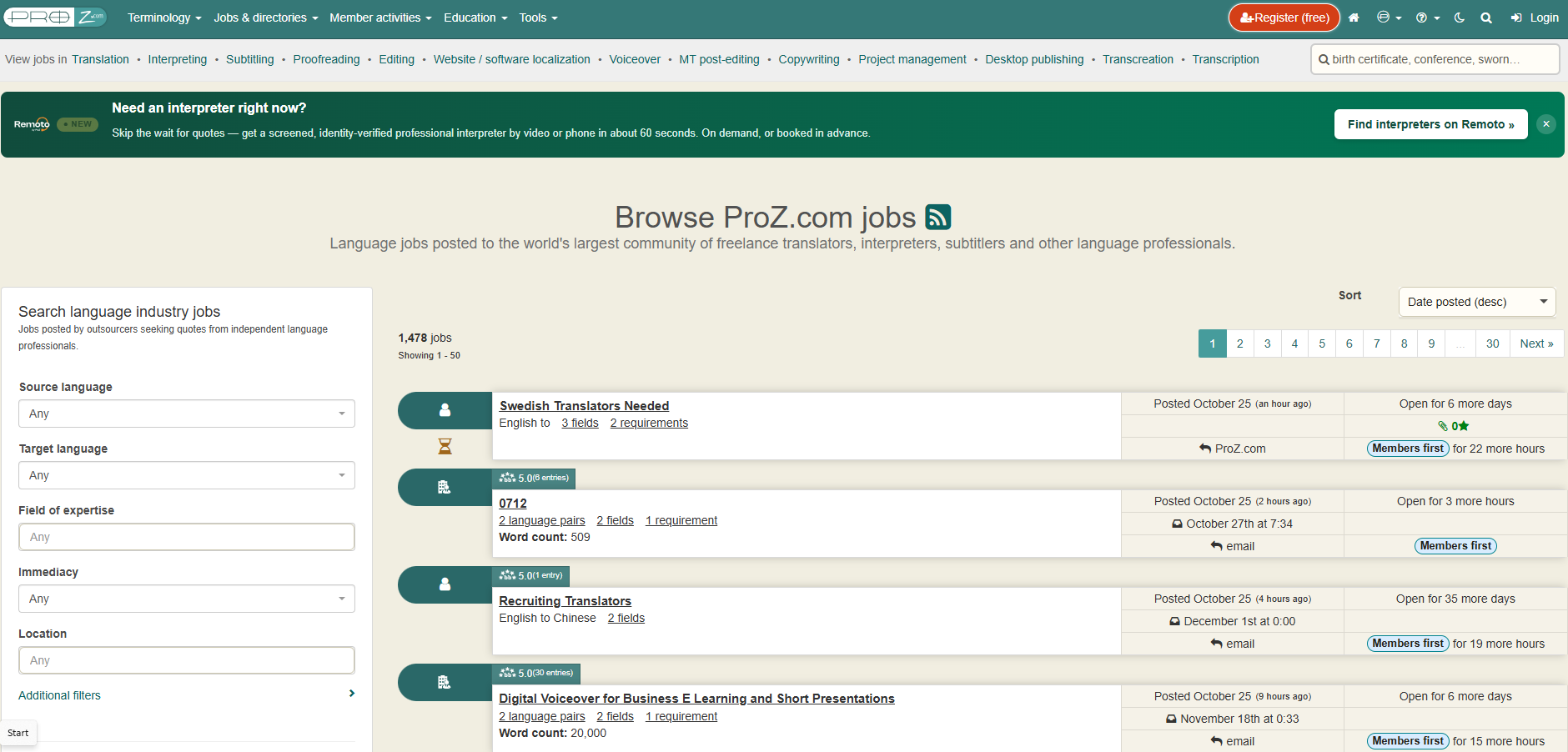Open the Terminology menu
This screenshot has height=752, width=1568.
tap(164, 18)
